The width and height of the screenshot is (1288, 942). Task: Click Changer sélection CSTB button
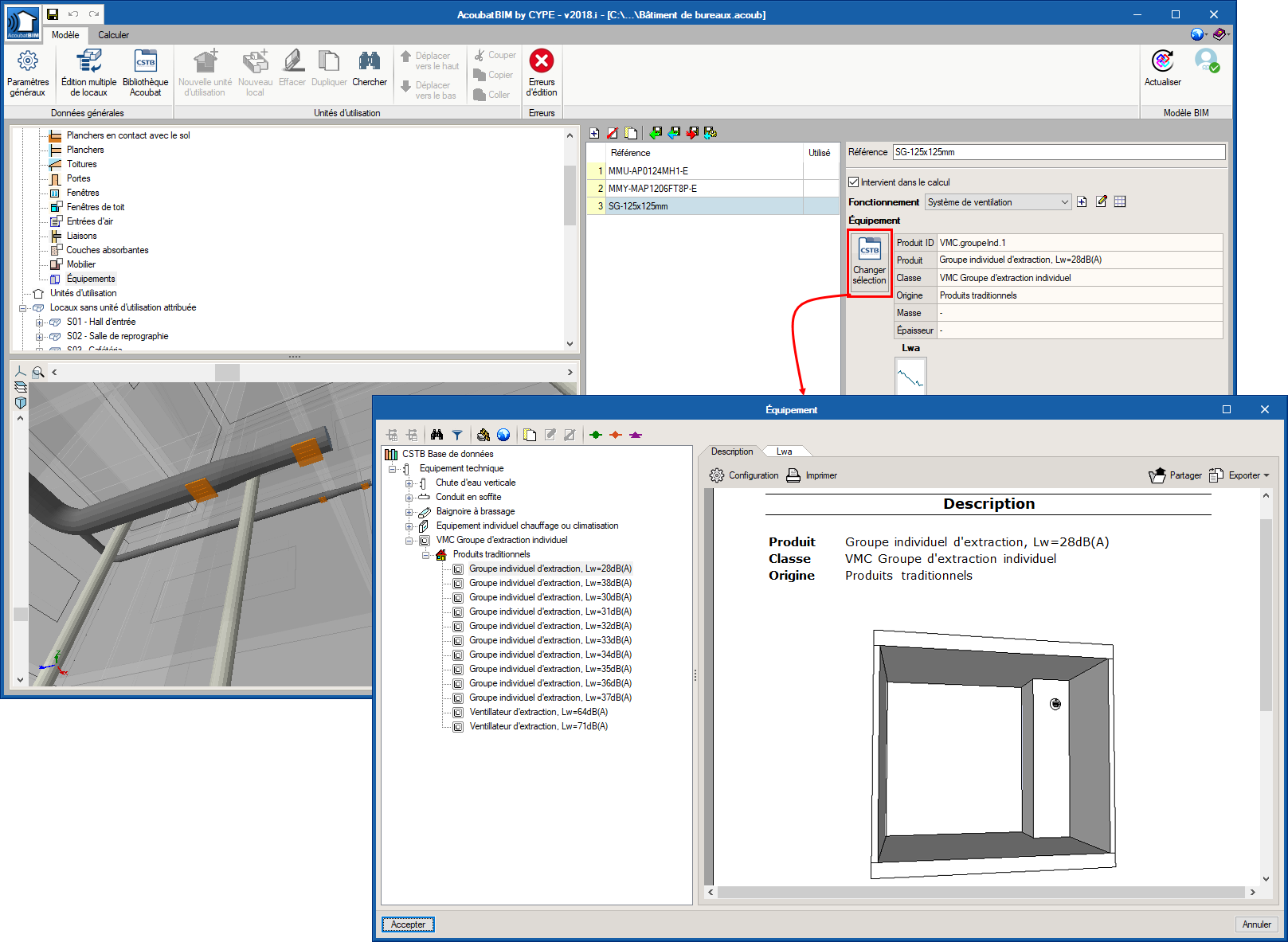(870, 263)
